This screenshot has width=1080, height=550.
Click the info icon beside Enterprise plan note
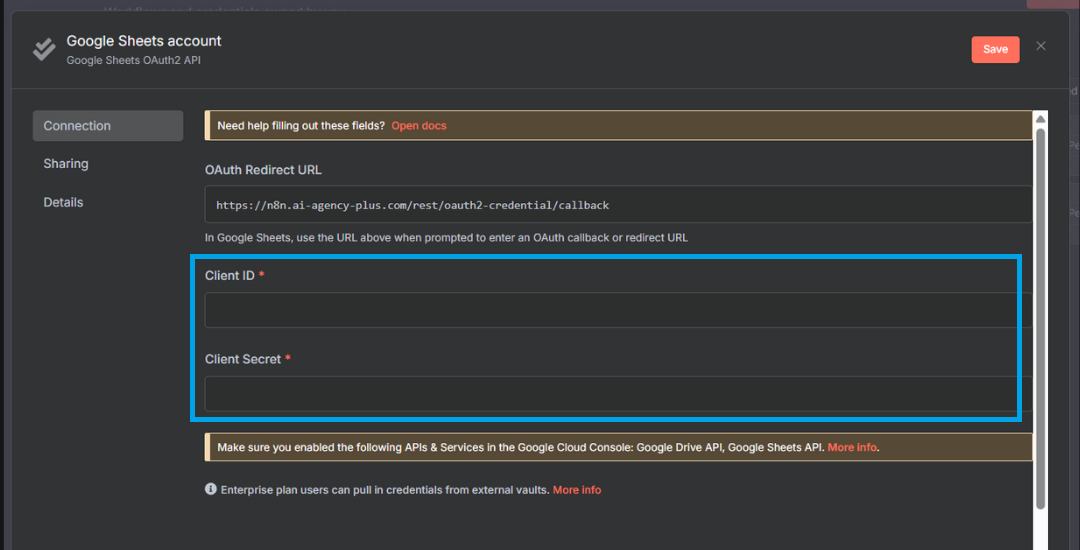211,490
